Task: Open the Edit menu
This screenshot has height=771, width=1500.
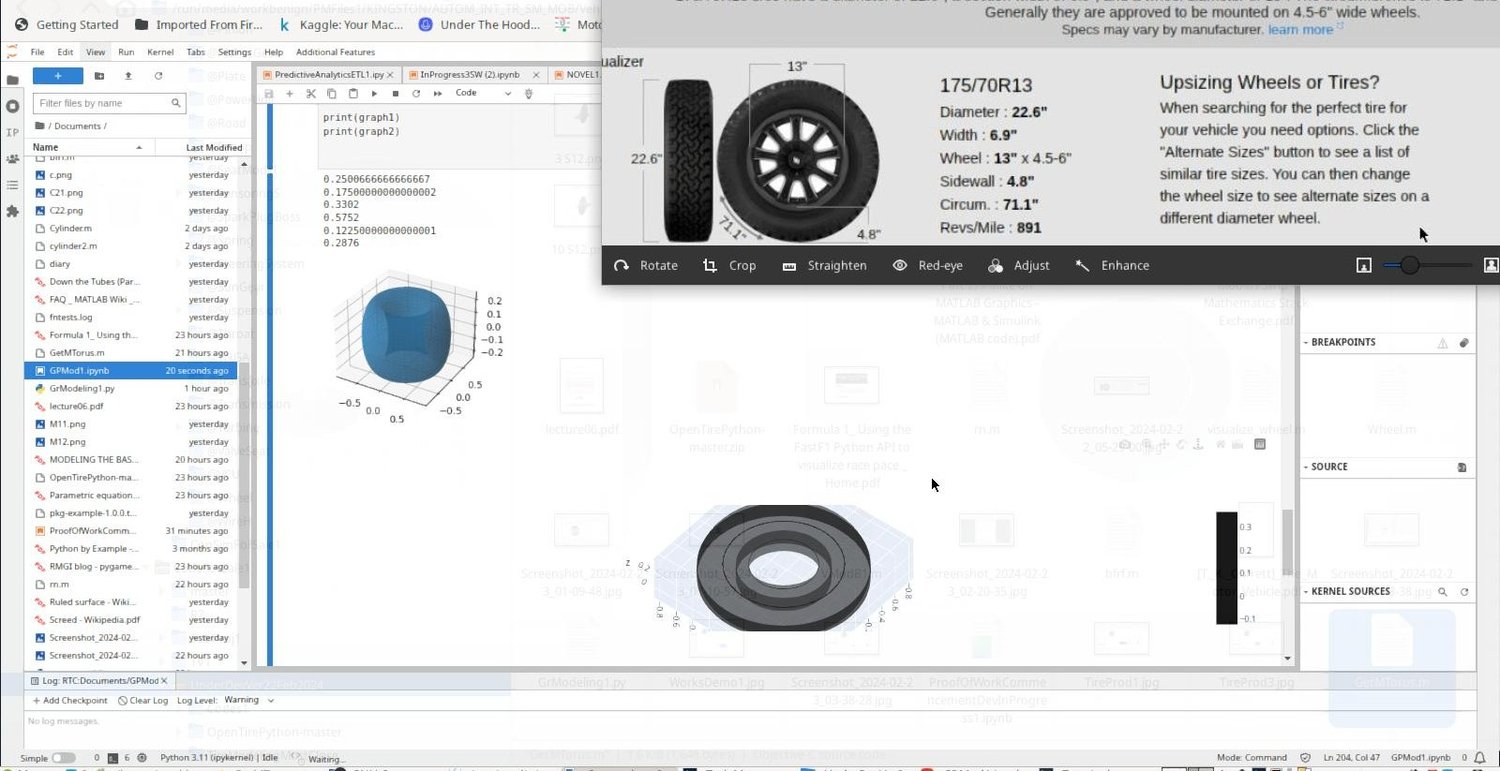Action: (65, 52)
